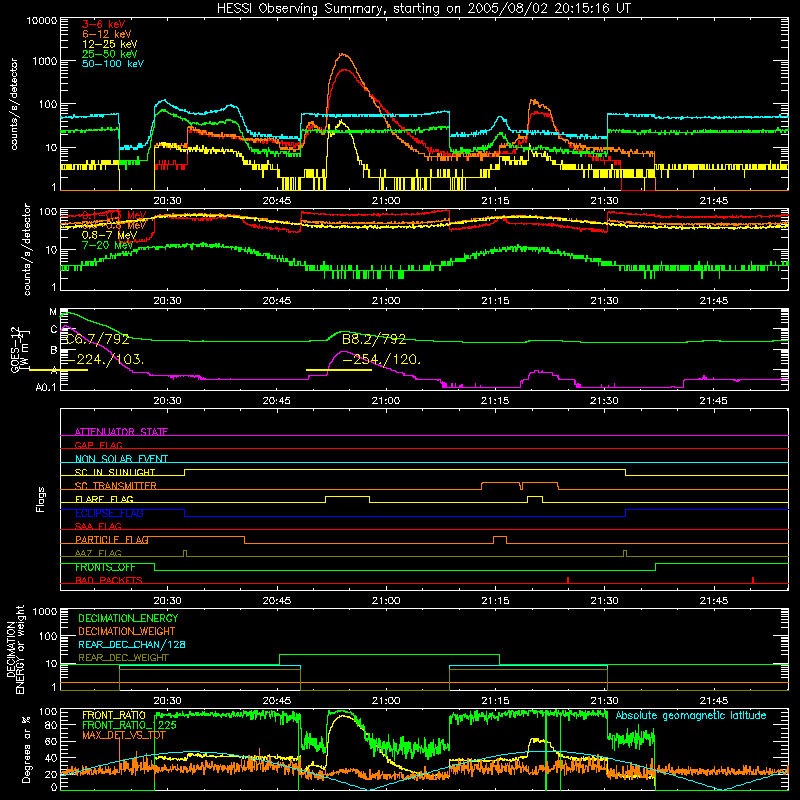Click the HESSI Observing Summary title text
The height and width of the screenshot is (800, 800).
pos(424,9)
